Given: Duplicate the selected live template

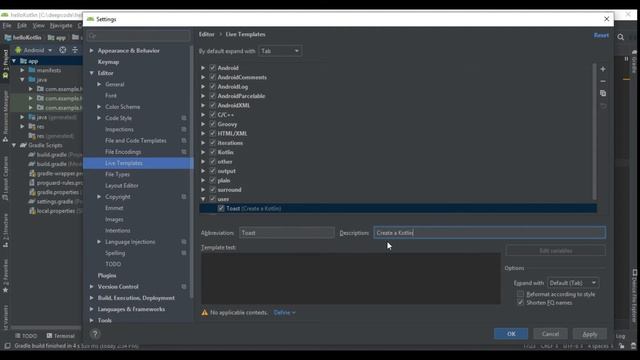Looking at the screenshot, I should [x=603, y=93].
